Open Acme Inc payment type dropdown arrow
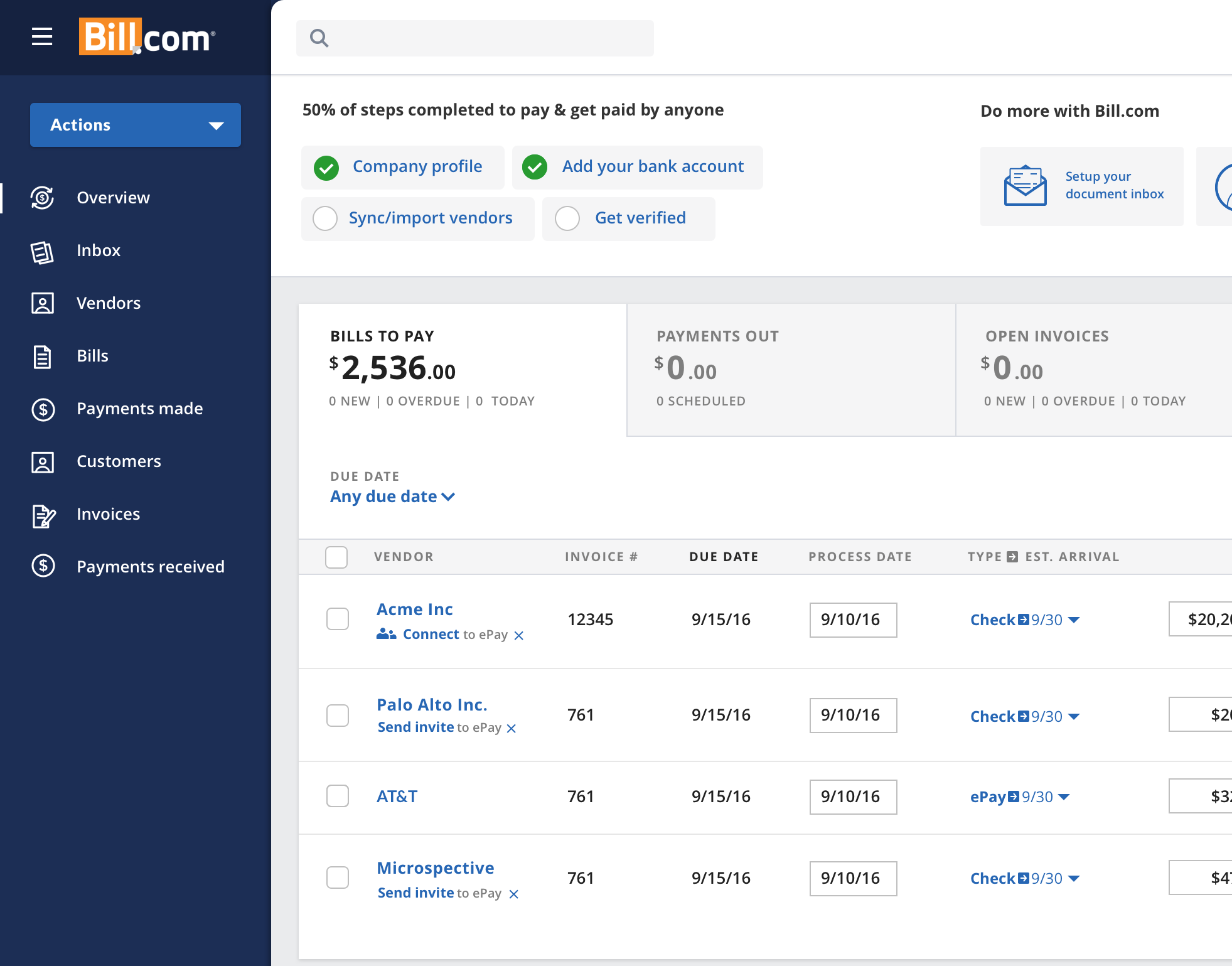 pyautogui.click(x=1074, y=620)
